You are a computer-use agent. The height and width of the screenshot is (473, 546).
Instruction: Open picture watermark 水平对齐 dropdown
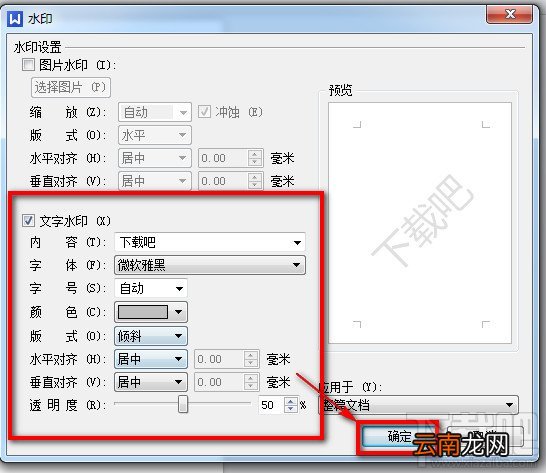tap(155, 158)
